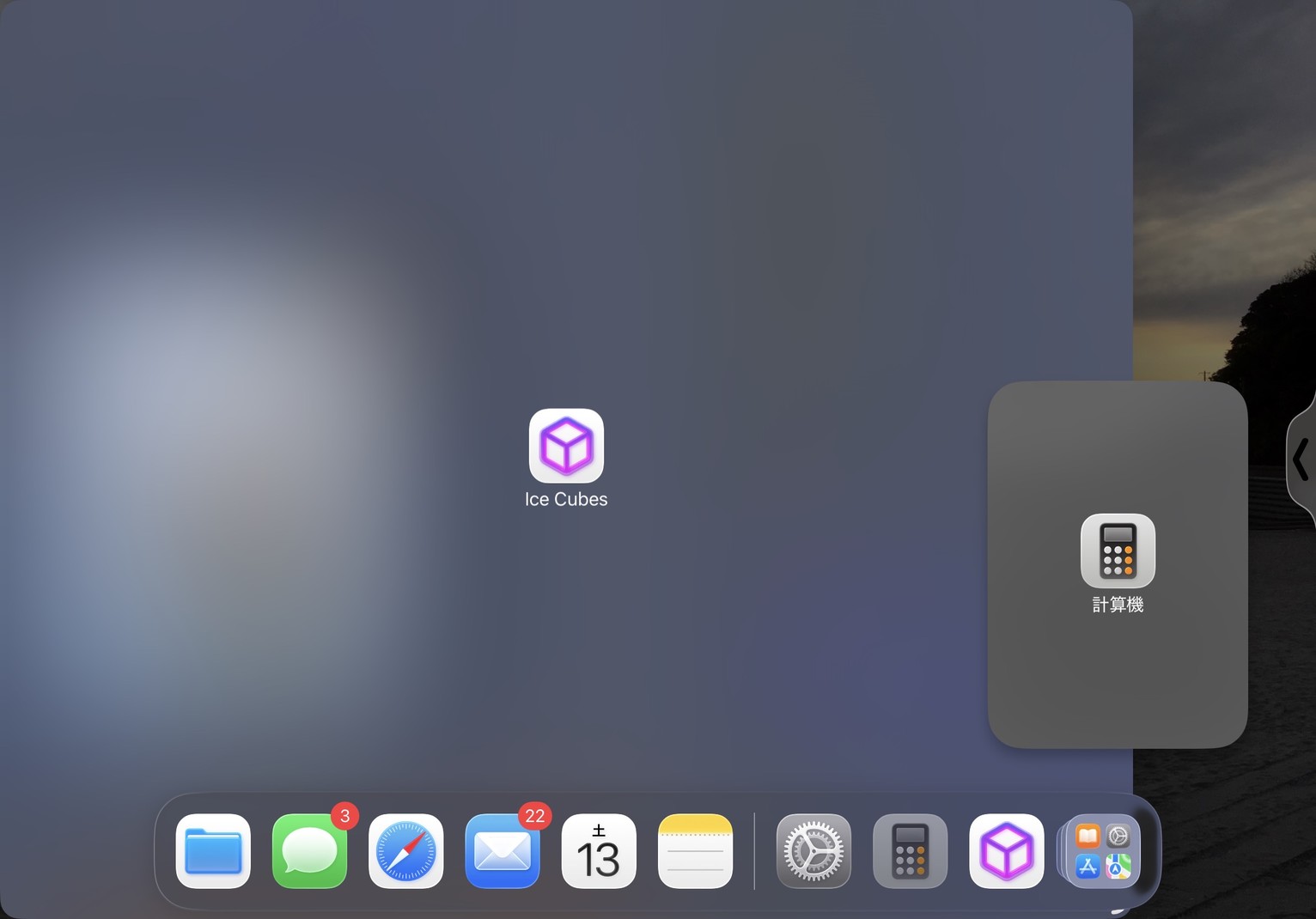
Task: Open the Mail app in the dock
Action: point(503,851)
